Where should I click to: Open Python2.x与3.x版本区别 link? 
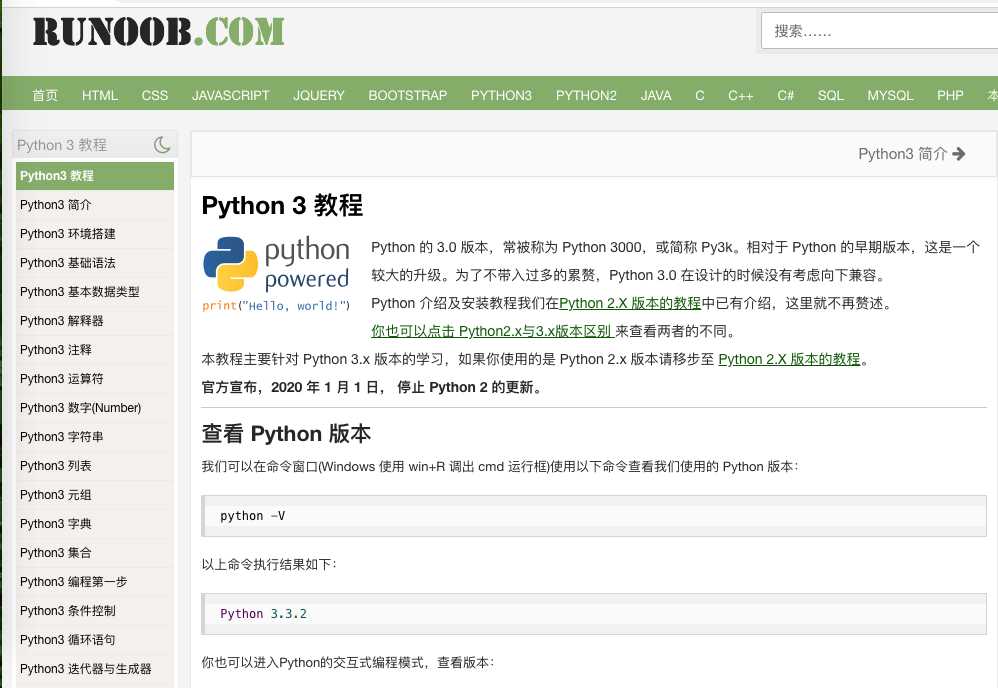(491, 332)
